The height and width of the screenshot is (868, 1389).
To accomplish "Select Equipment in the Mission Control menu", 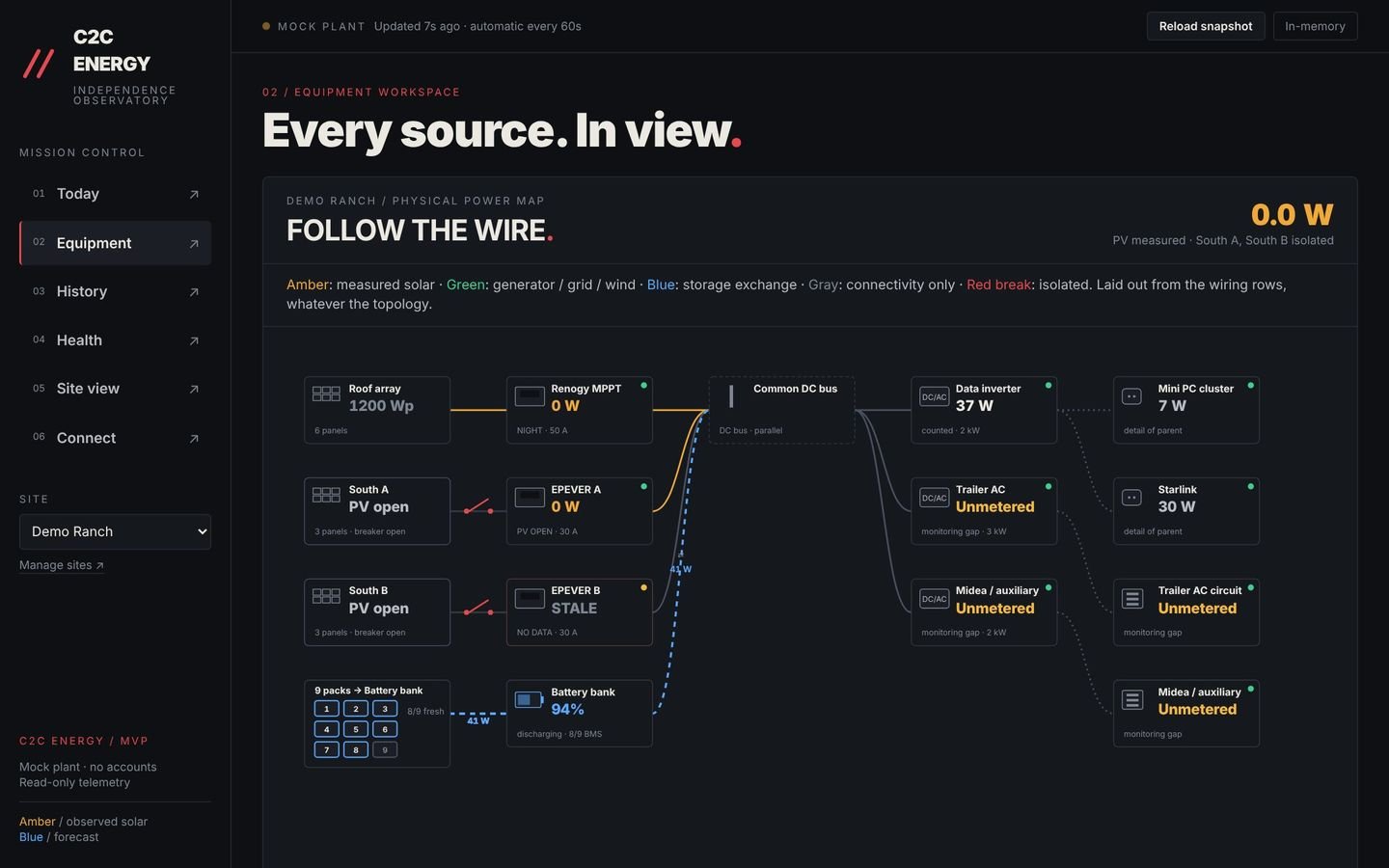I will coord(115,243).
